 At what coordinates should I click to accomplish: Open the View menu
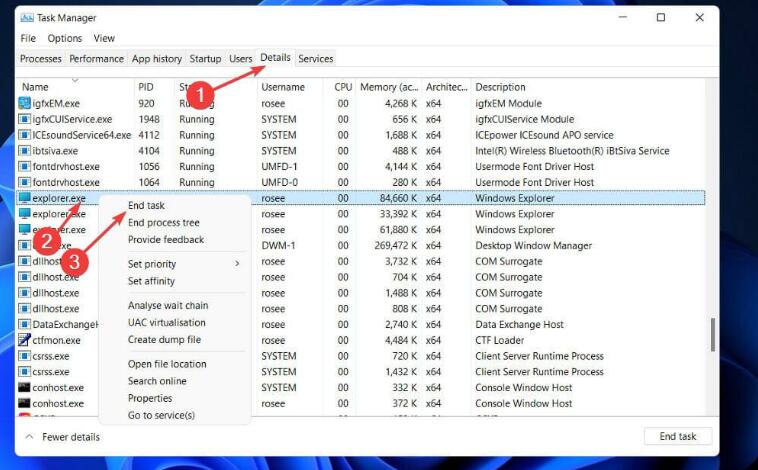[x=104, y=38]
